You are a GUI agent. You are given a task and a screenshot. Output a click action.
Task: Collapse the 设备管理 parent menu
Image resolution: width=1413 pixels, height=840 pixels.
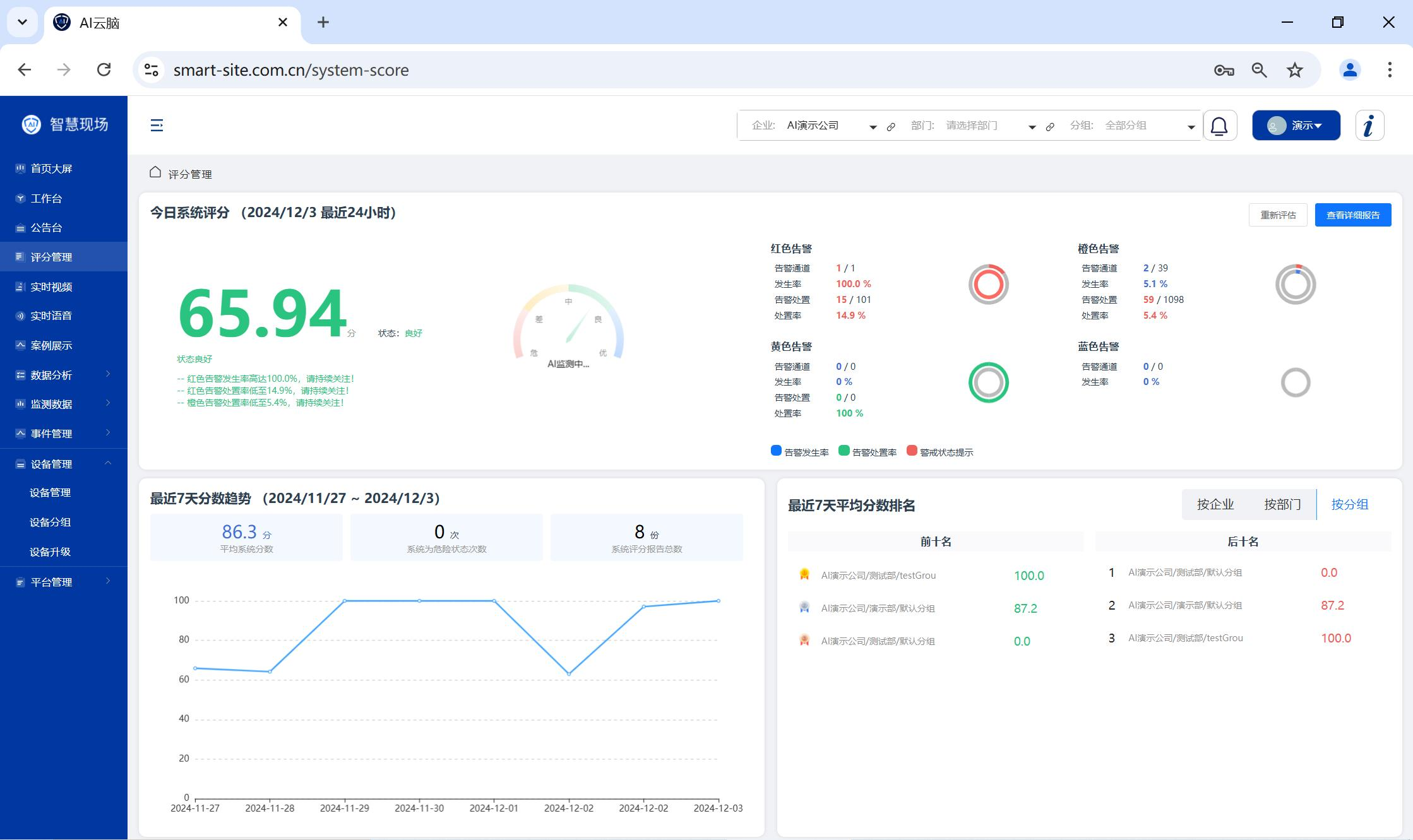click(x=64, y=464)
